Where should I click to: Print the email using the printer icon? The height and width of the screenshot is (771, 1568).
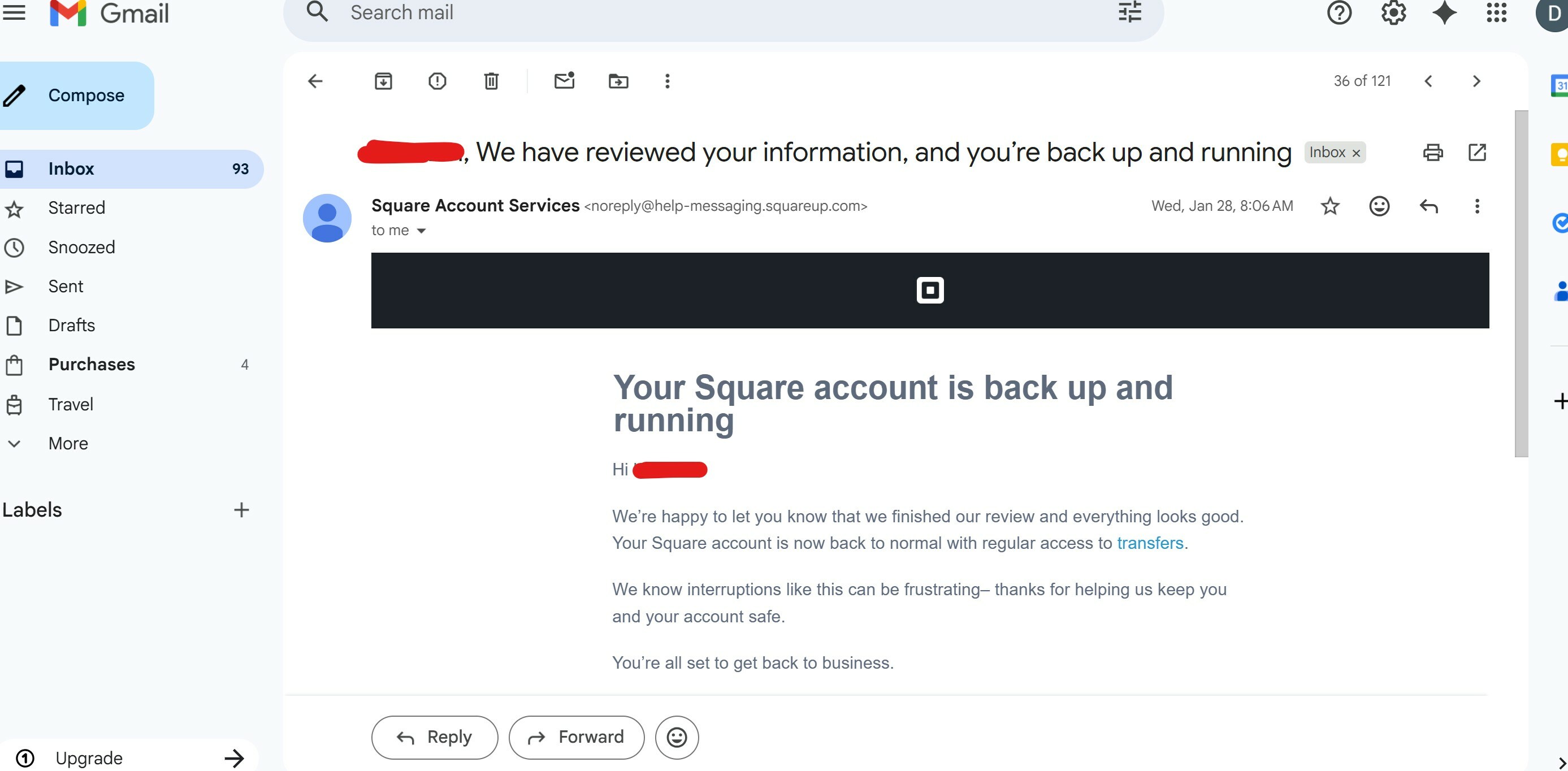click(1432, 152)
